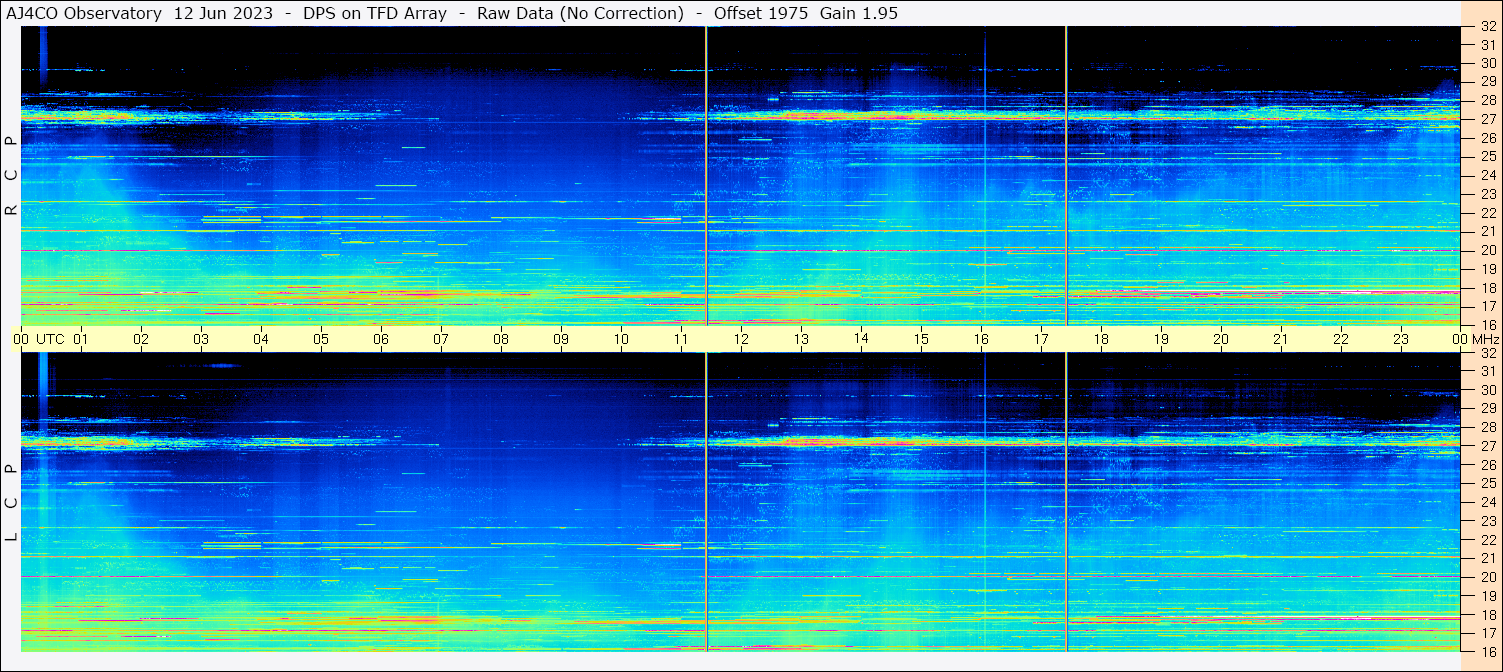Screen dimensions: 1503x672
Task: Click hour tick '09' on time axis
Action: pos(561,339)
